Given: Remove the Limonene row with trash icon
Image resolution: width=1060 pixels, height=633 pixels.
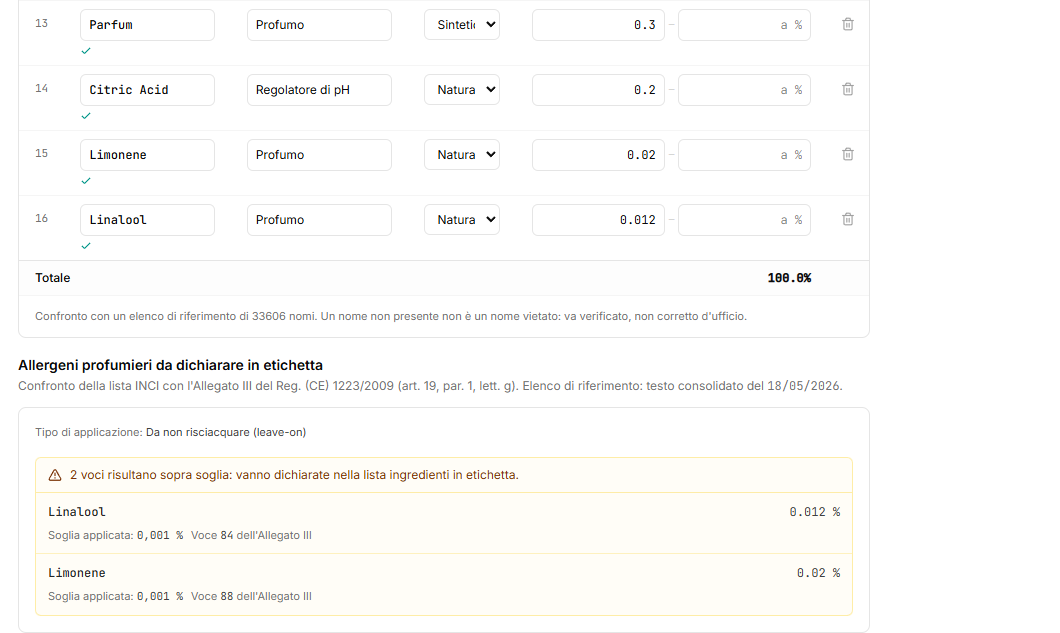Looking at the screenshot, I should point(848,154).
